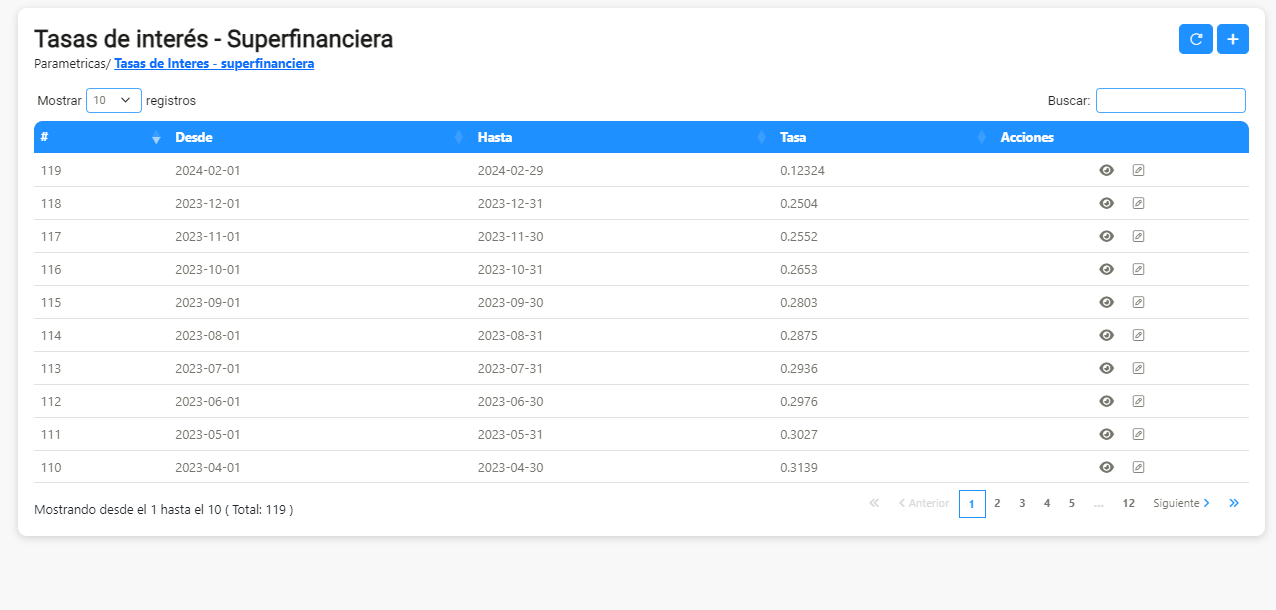Click the Hasta date 2024-02-29
Image resolution: width=1276 pixels, height=610 pixels.
511,170
